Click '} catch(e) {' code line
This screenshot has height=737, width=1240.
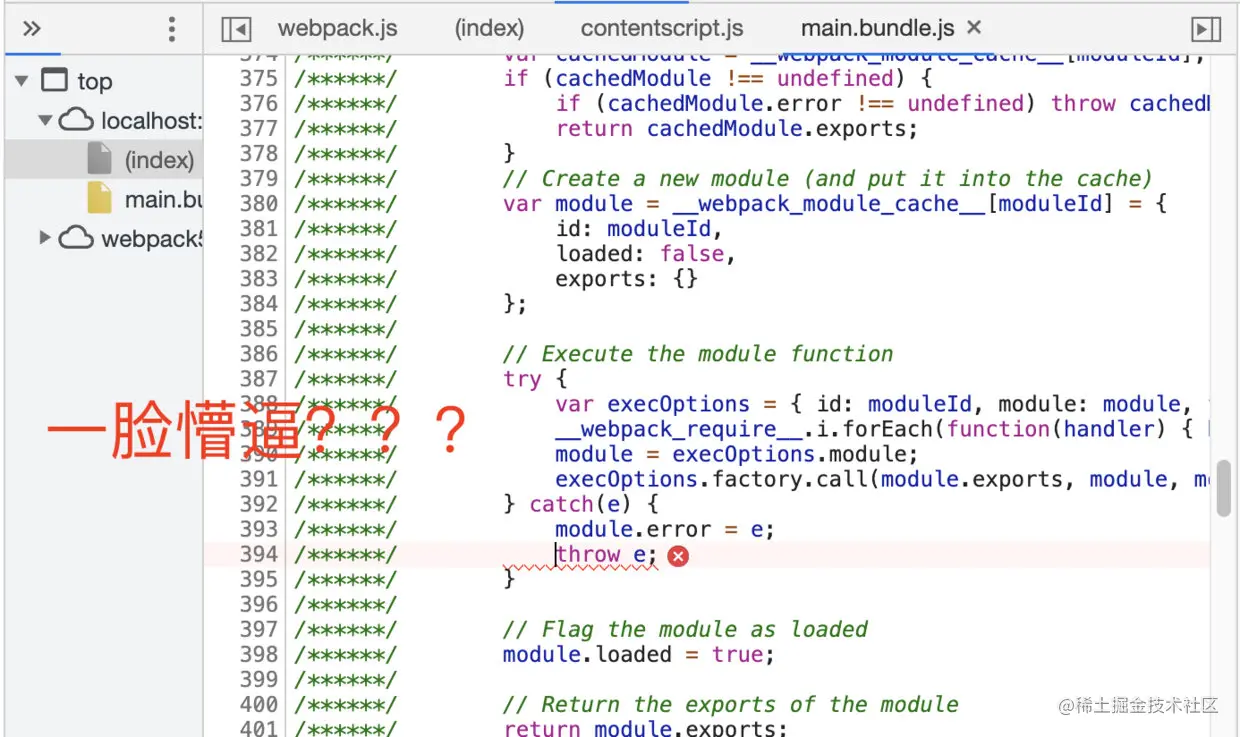pyautogui.click(x=581, y=504)
